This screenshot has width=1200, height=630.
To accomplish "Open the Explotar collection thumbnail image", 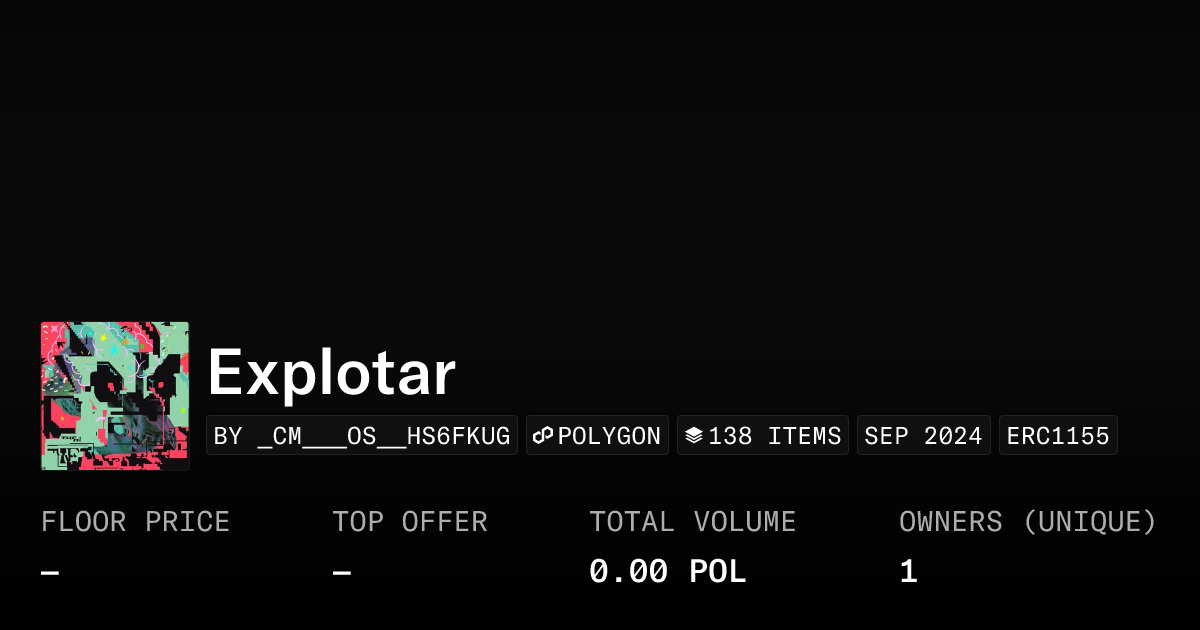I will [x=115, y=396].
